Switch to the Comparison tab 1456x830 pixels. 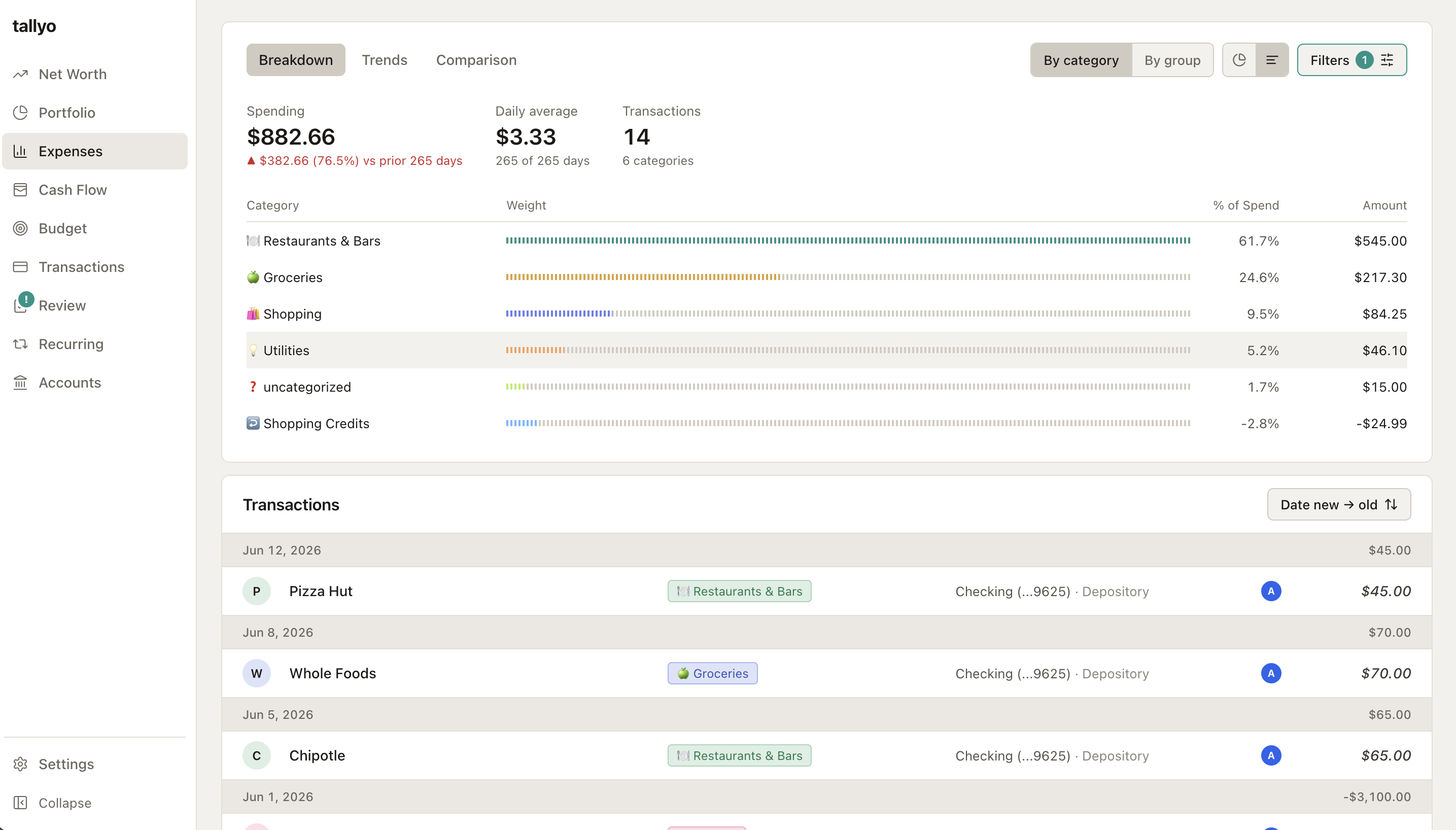[x=476, y=60]
